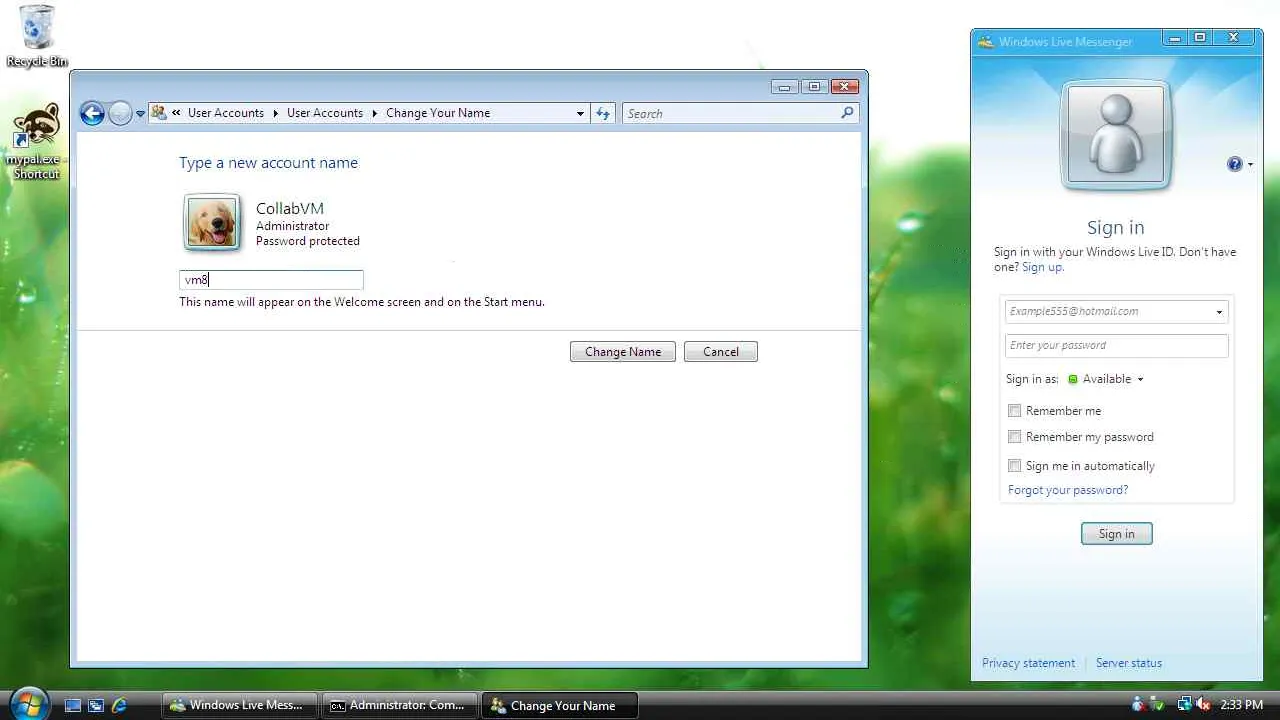
Task: Click Switch between windows icon
Action: 96,705
